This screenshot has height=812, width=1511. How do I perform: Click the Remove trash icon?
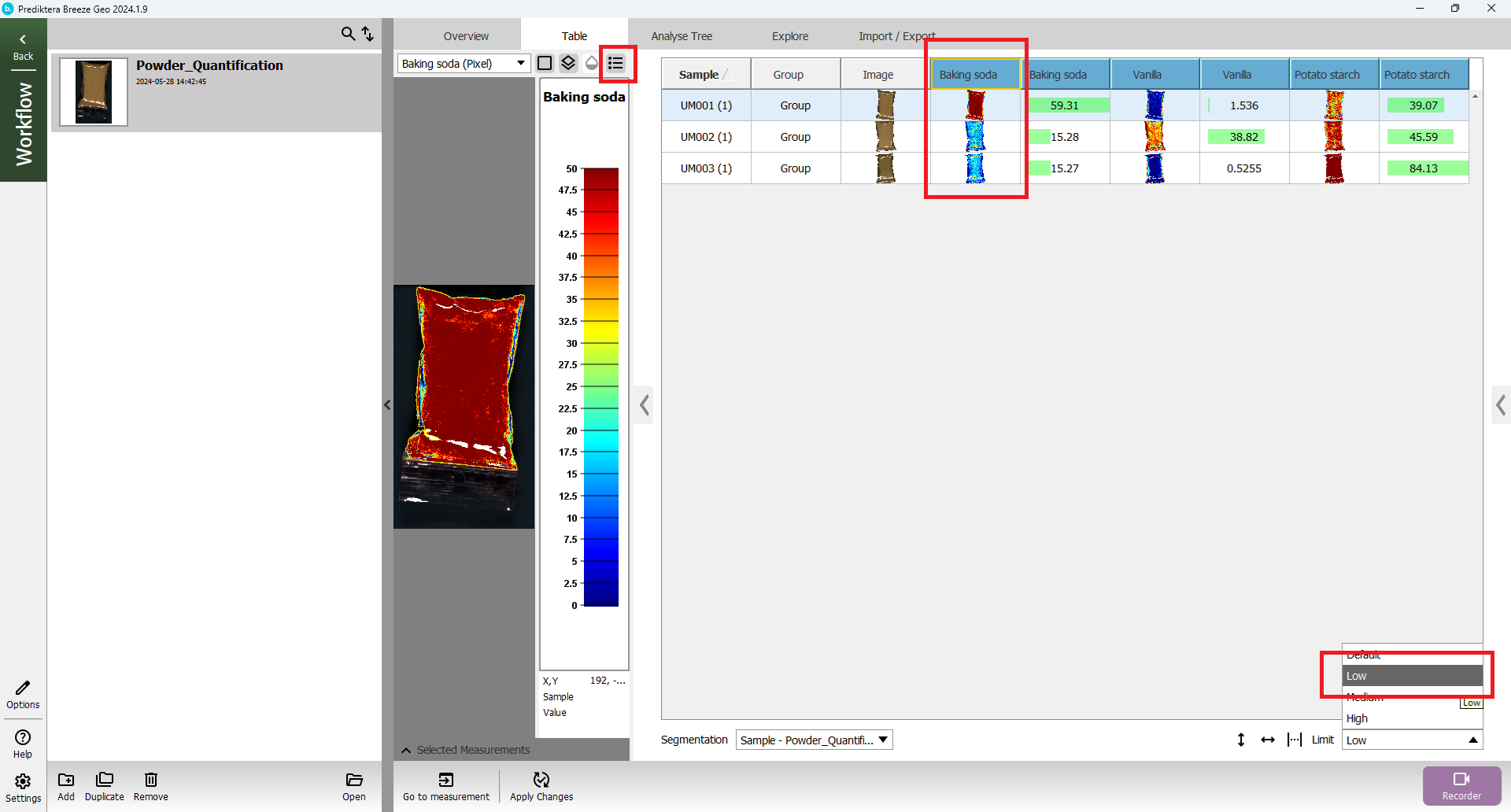[x=150, y=786]
